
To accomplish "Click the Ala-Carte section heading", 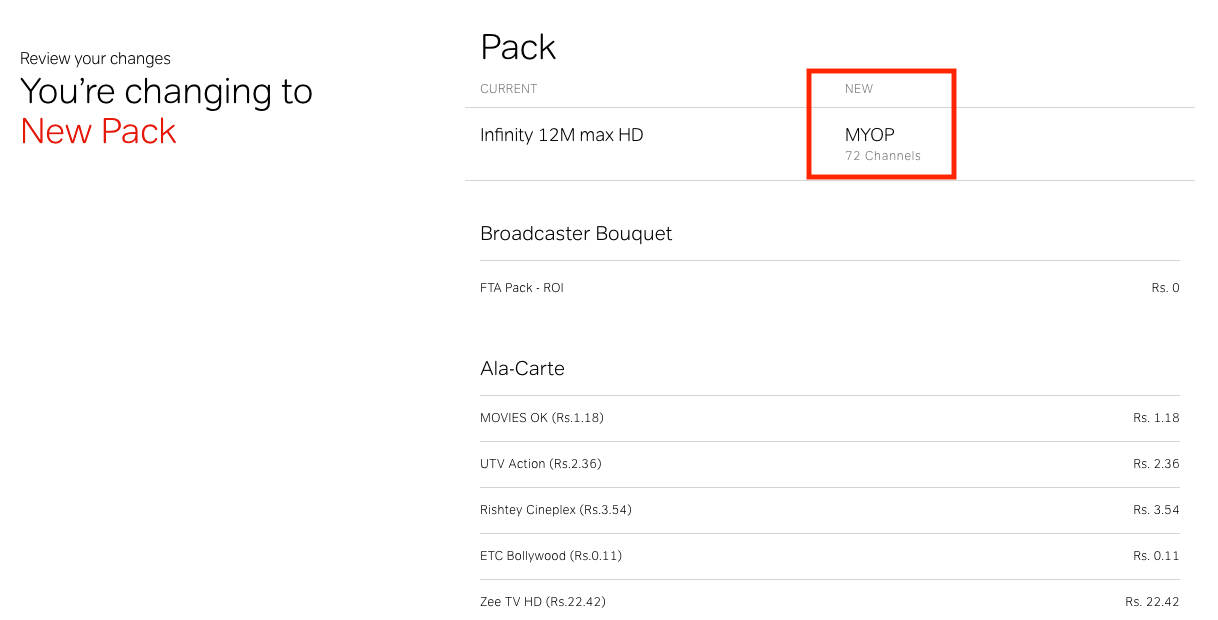I will coord(522,368).
